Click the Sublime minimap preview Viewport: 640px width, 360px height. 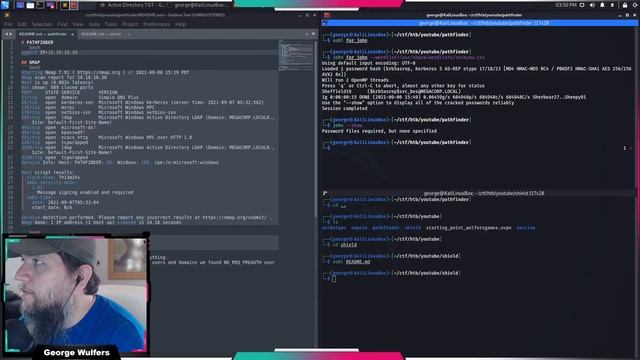(296, 55)
